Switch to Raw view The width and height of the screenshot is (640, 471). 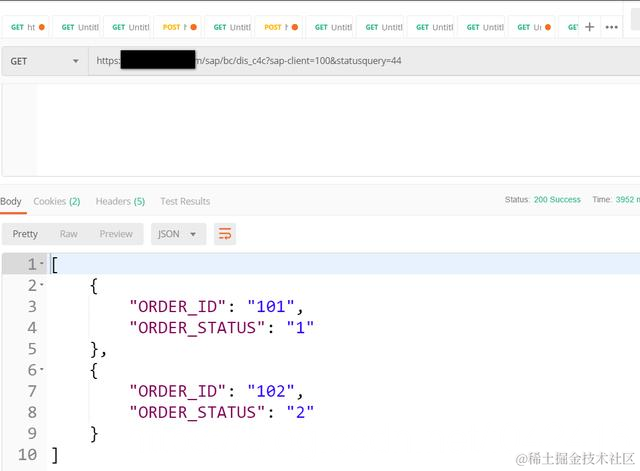click(x=69, y=234)
